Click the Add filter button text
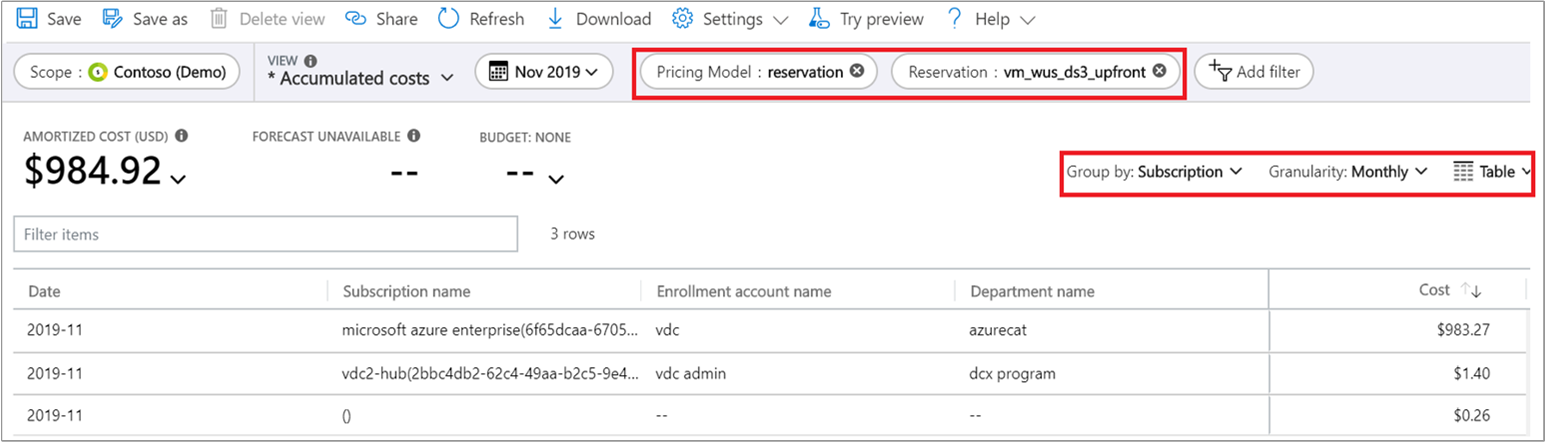The image size is (1546, 442). point(1267,72)
